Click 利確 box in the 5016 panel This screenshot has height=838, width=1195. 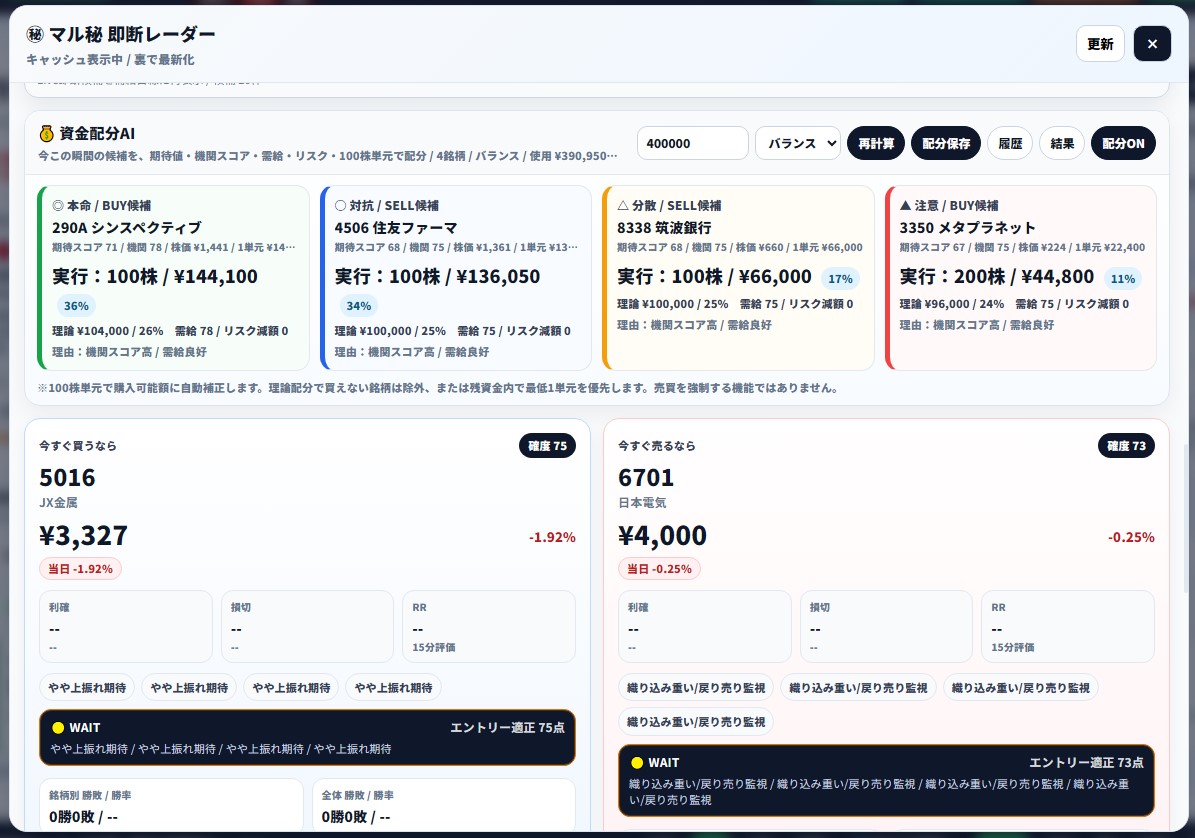coord(126,626)
